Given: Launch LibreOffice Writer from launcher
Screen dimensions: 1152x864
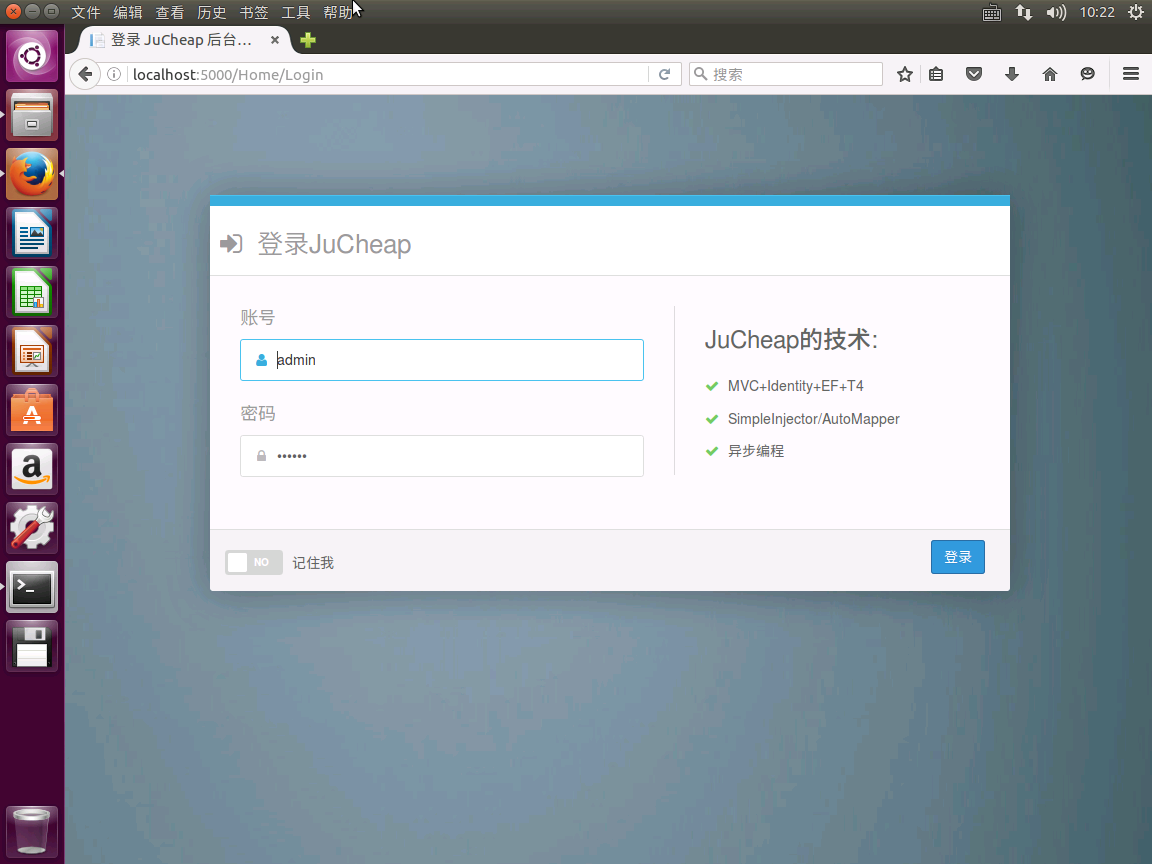Looking at the screenshot, I should tap(32, 234).
